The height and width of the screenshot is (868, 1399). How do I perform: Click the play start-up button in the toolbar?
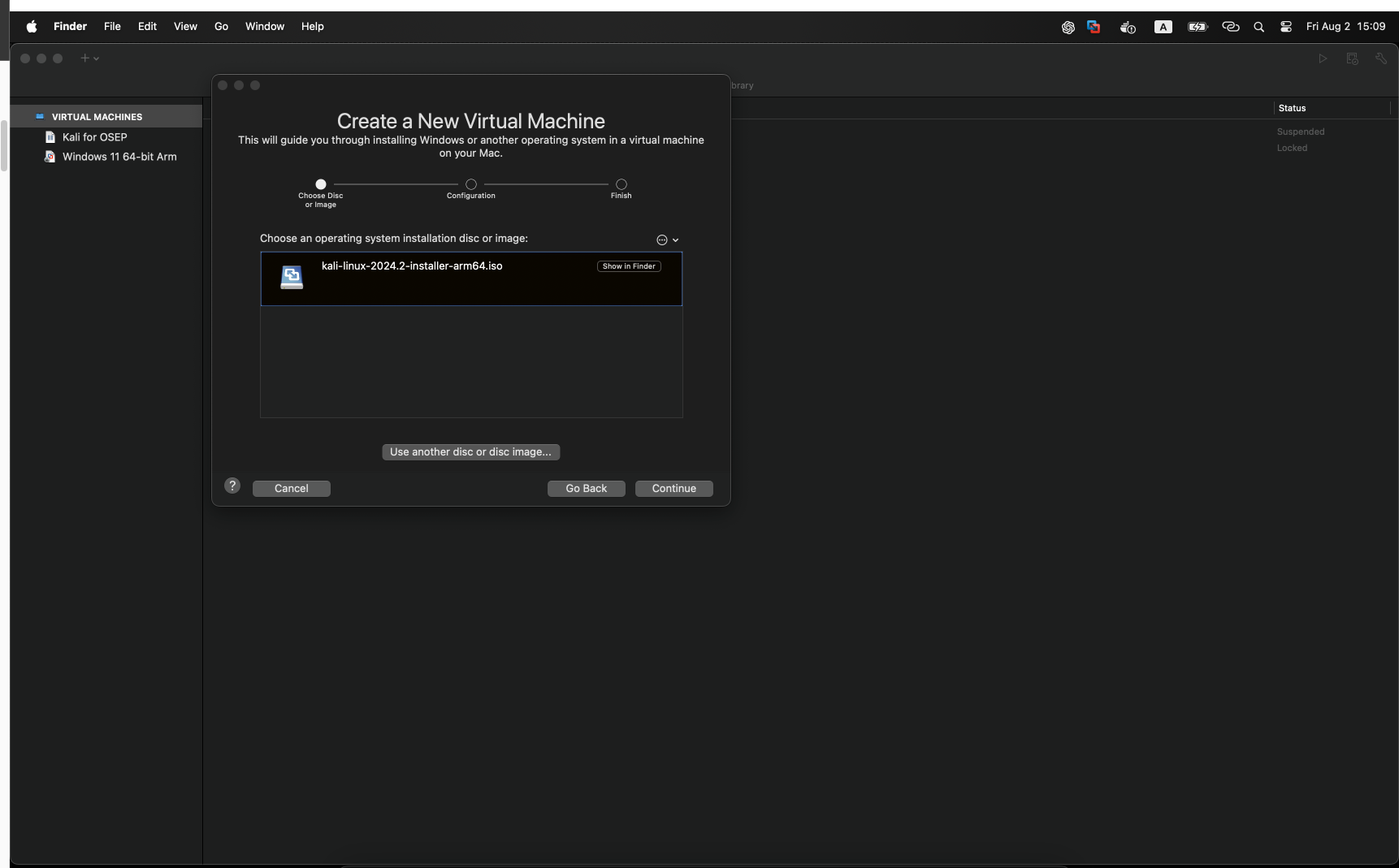(1323, 58)
